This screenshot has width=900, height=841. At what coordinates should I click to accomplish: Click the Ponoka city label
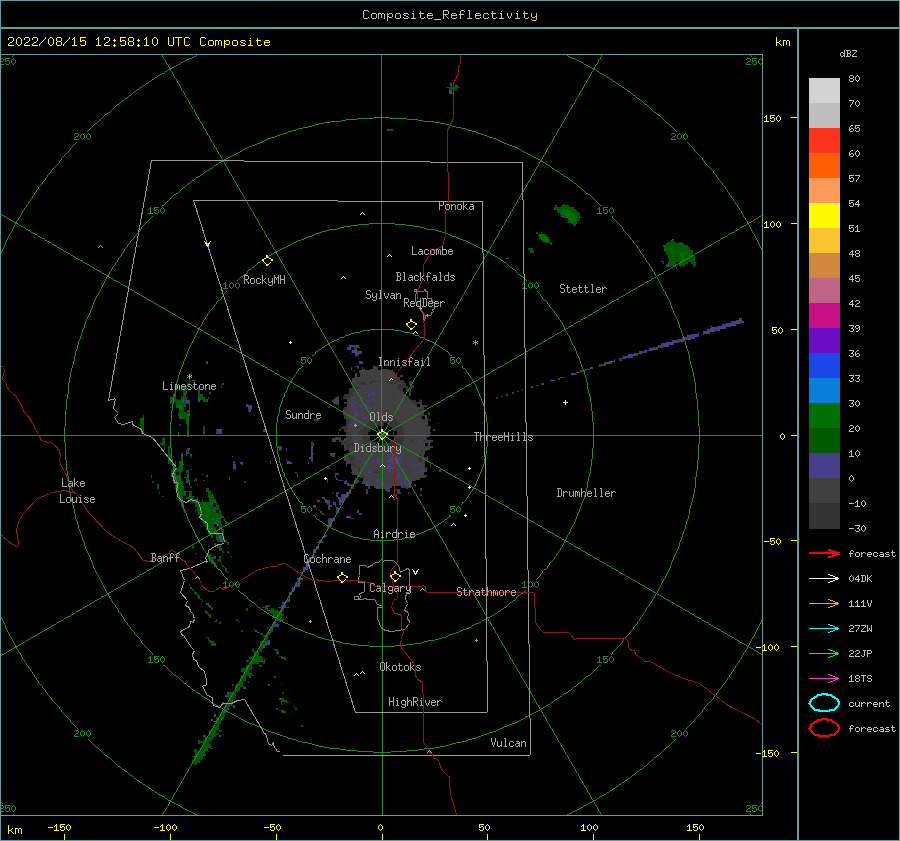click(456, 206)
